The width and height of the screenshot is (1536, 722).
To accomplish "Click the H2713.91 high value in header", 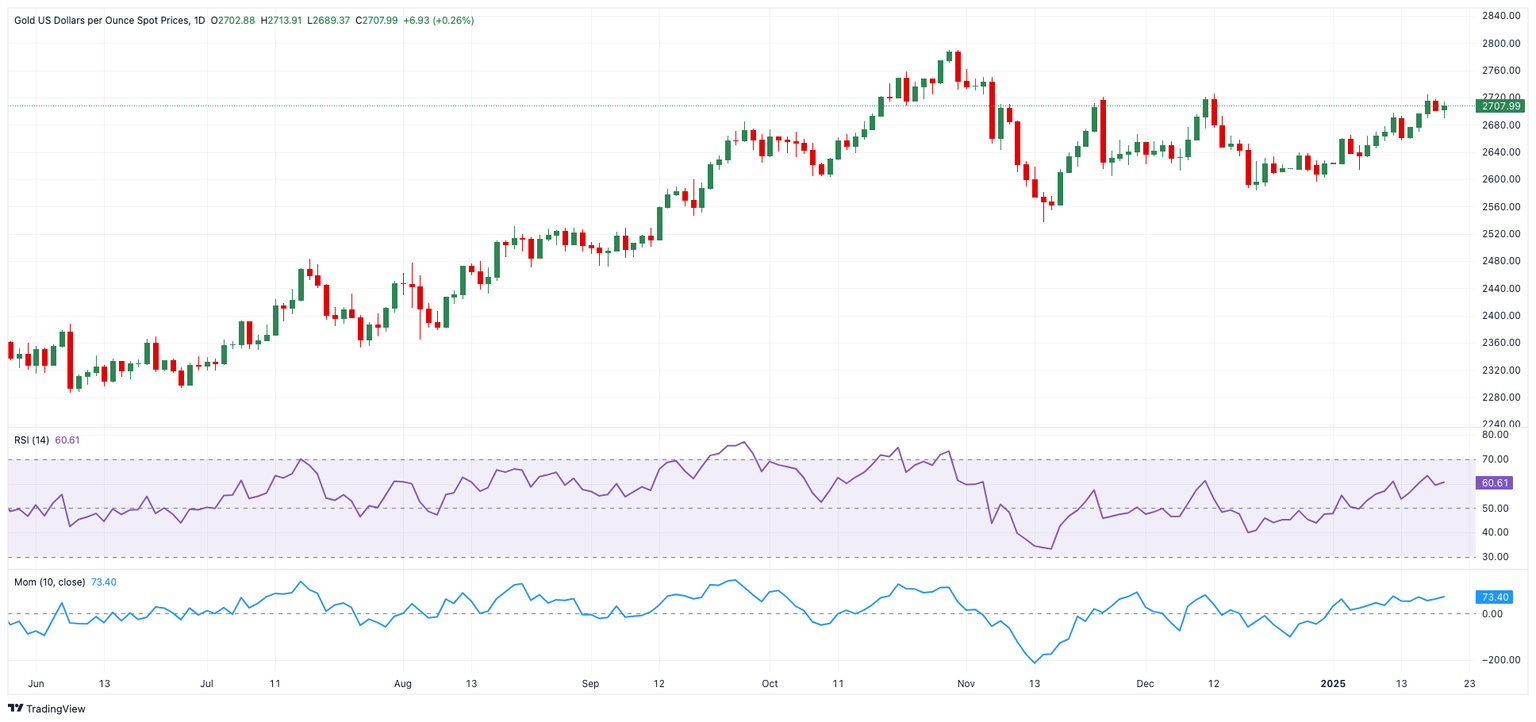I will click(x=283, y=20).
